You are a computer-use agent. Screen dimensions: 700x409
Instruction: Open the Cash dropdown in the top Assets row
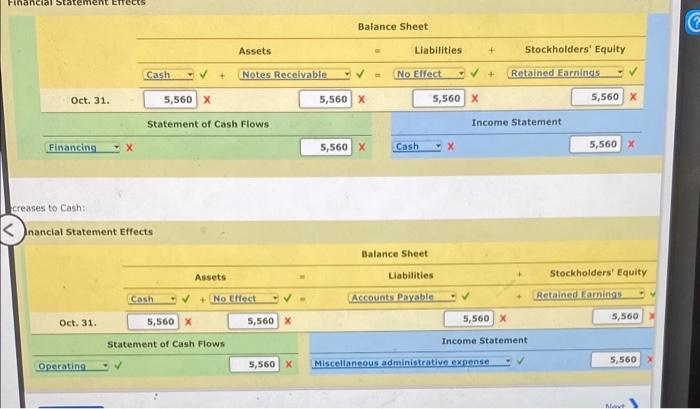pos(168,75)
